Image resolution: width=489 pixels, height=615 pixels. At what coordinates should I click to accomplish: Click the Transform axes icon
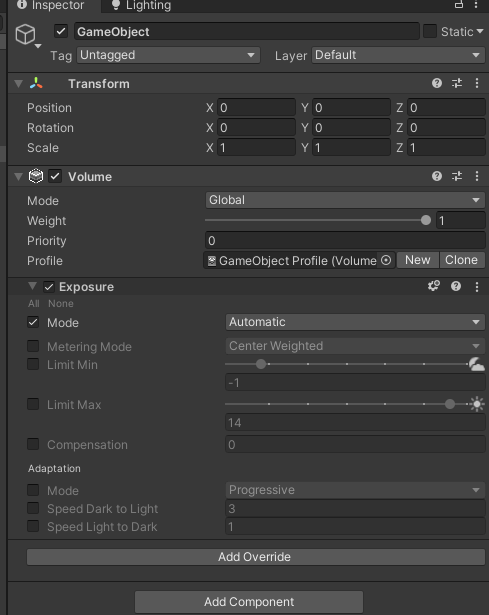click(36, 83)
